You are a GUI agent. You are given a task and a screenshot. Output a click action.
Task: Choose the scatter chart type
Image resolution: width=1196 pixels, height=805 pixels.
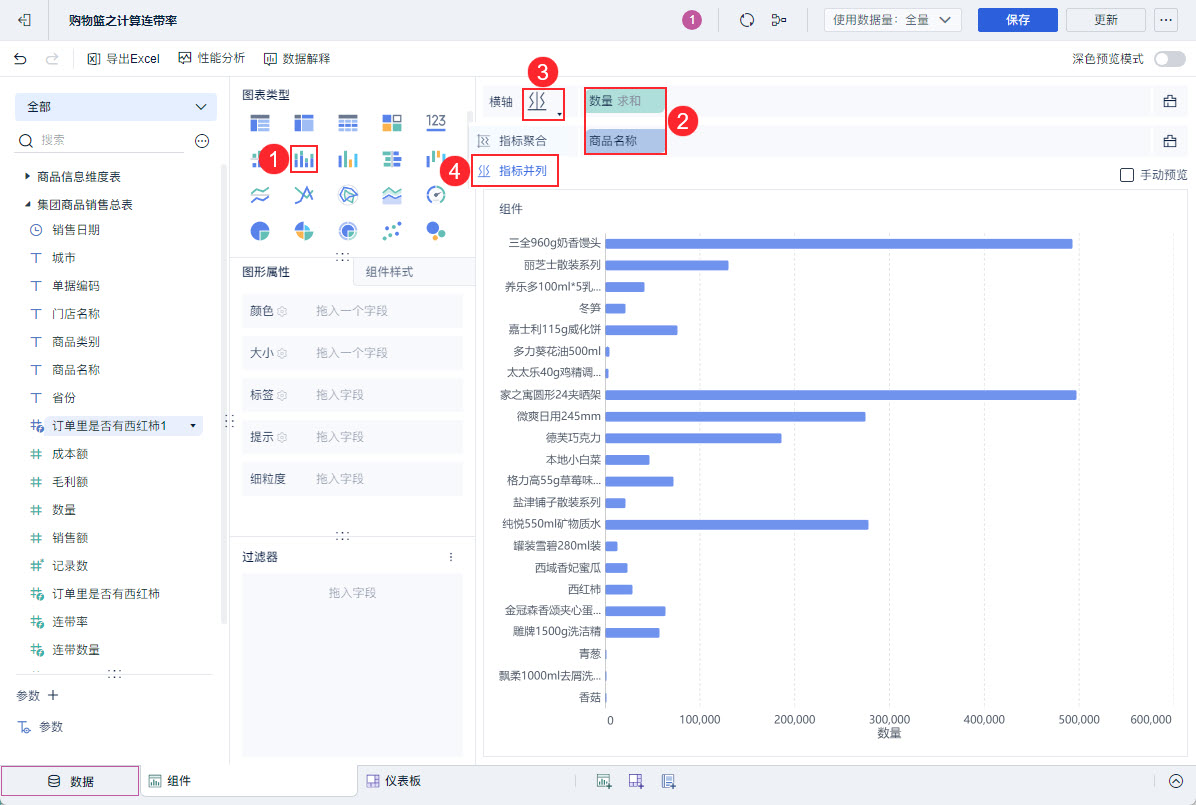tap(392, 230)
